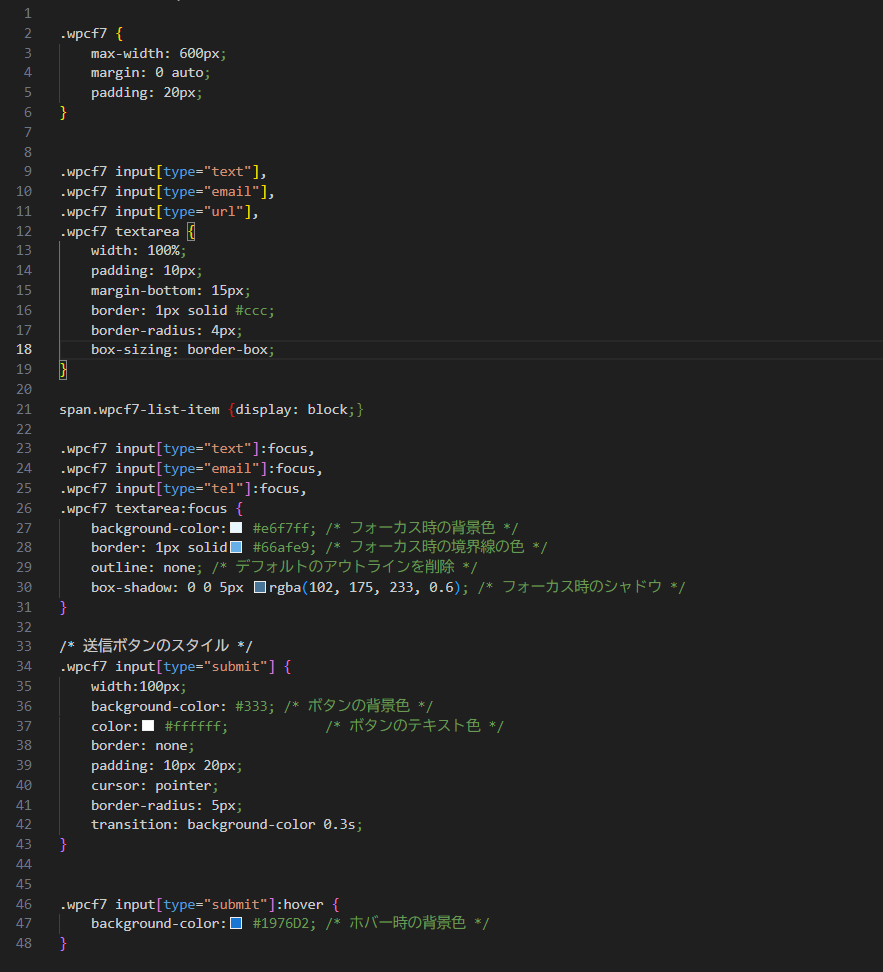This screenshot has height=972, width=883.
Task: Click line number 34 in the gutter
Action: [x=24, y=666]
